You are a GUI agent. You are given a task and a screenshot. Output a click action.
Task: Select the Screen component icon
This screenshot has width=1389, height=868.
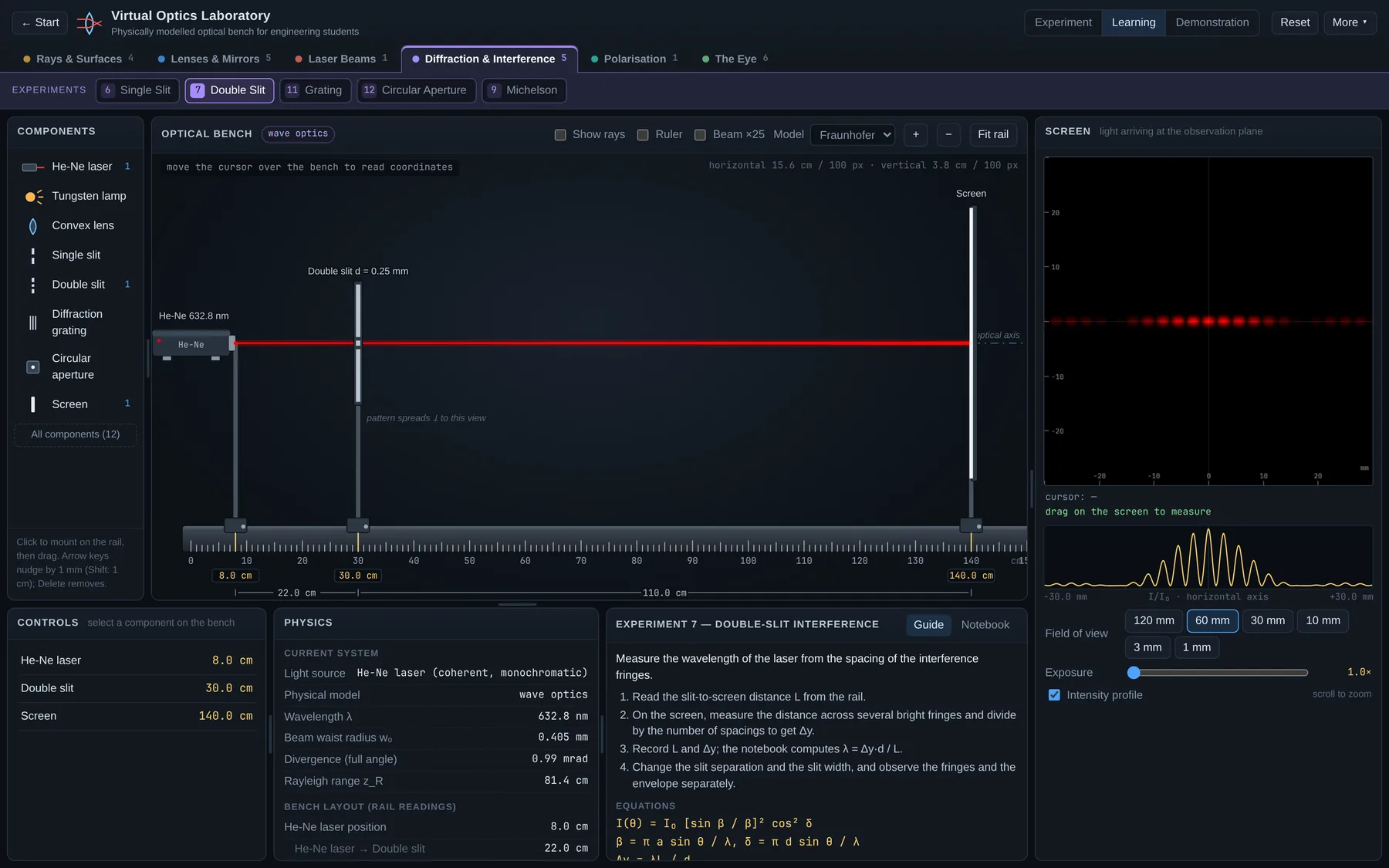(33, 404)
